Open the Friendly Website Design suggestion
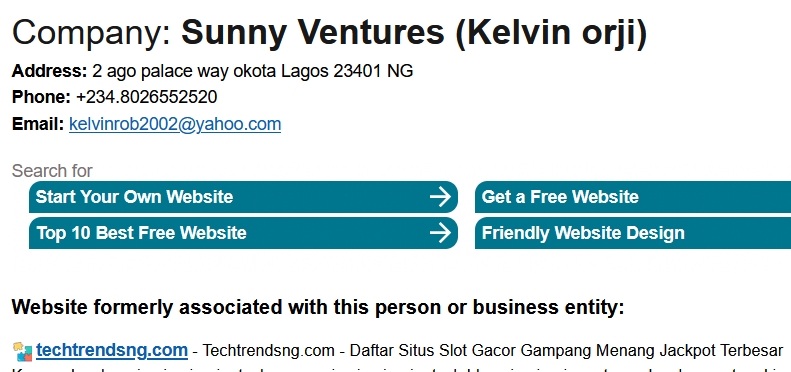This screenshot has height=372, width=791. point(633,233)
